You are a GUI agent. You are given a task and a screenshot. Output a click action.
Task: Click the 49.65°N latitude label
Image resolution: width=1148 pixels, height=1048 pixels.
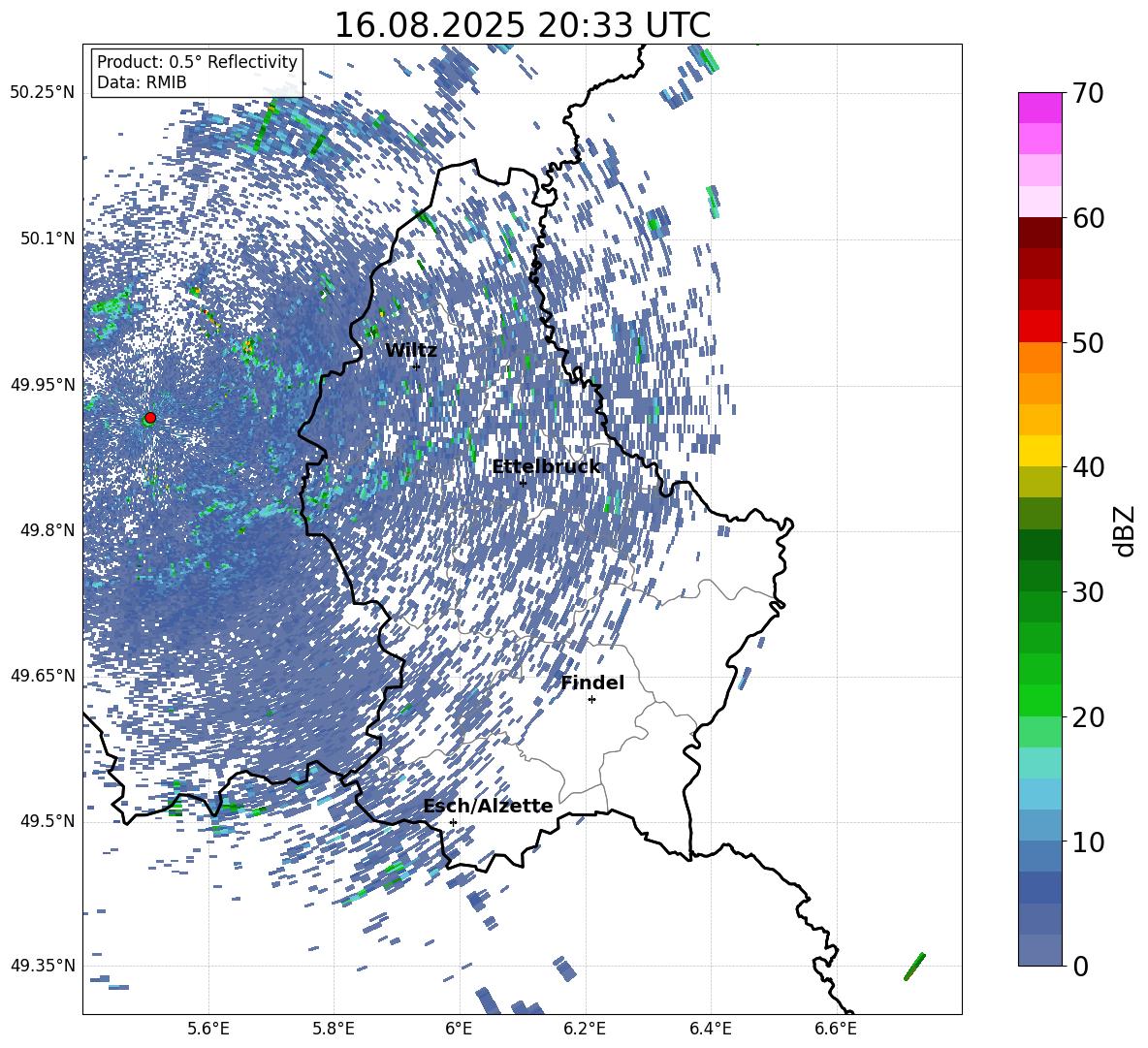pyautogui.click(x=43, y=676)
